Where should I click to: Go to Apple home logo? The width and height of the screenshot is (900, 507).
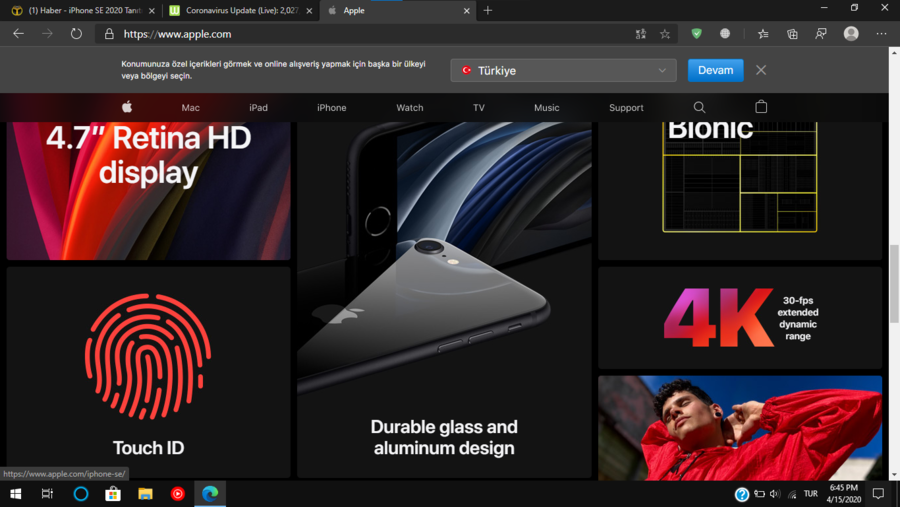click(x=127, y=107)
